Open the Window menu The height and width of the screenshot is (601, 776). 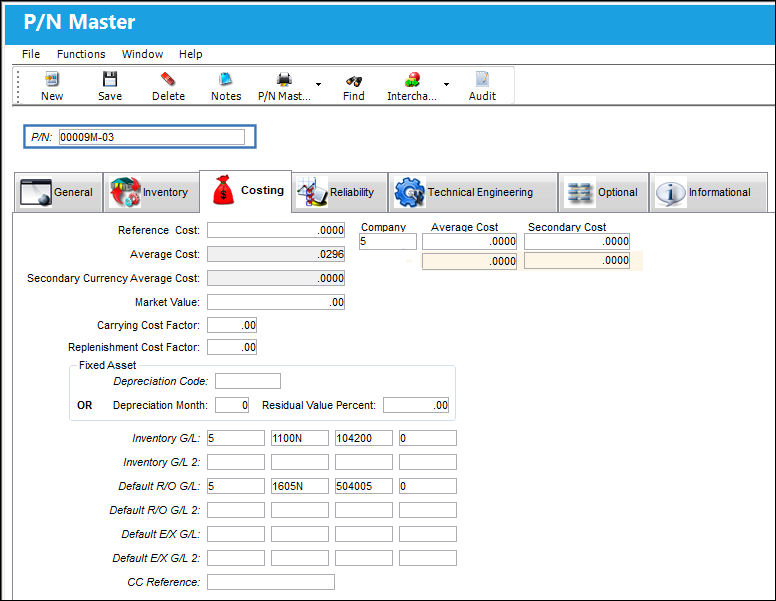pyautogui.click(x=143, y=54)
